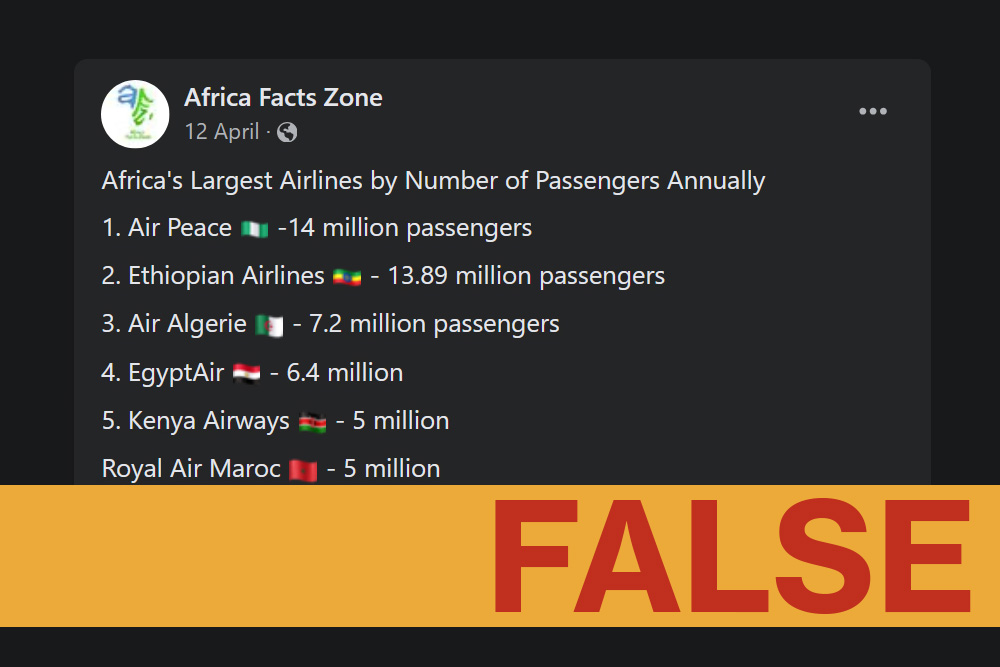
Task: Select the Kenya Airways list entry
Action: (x=275, y=420)
